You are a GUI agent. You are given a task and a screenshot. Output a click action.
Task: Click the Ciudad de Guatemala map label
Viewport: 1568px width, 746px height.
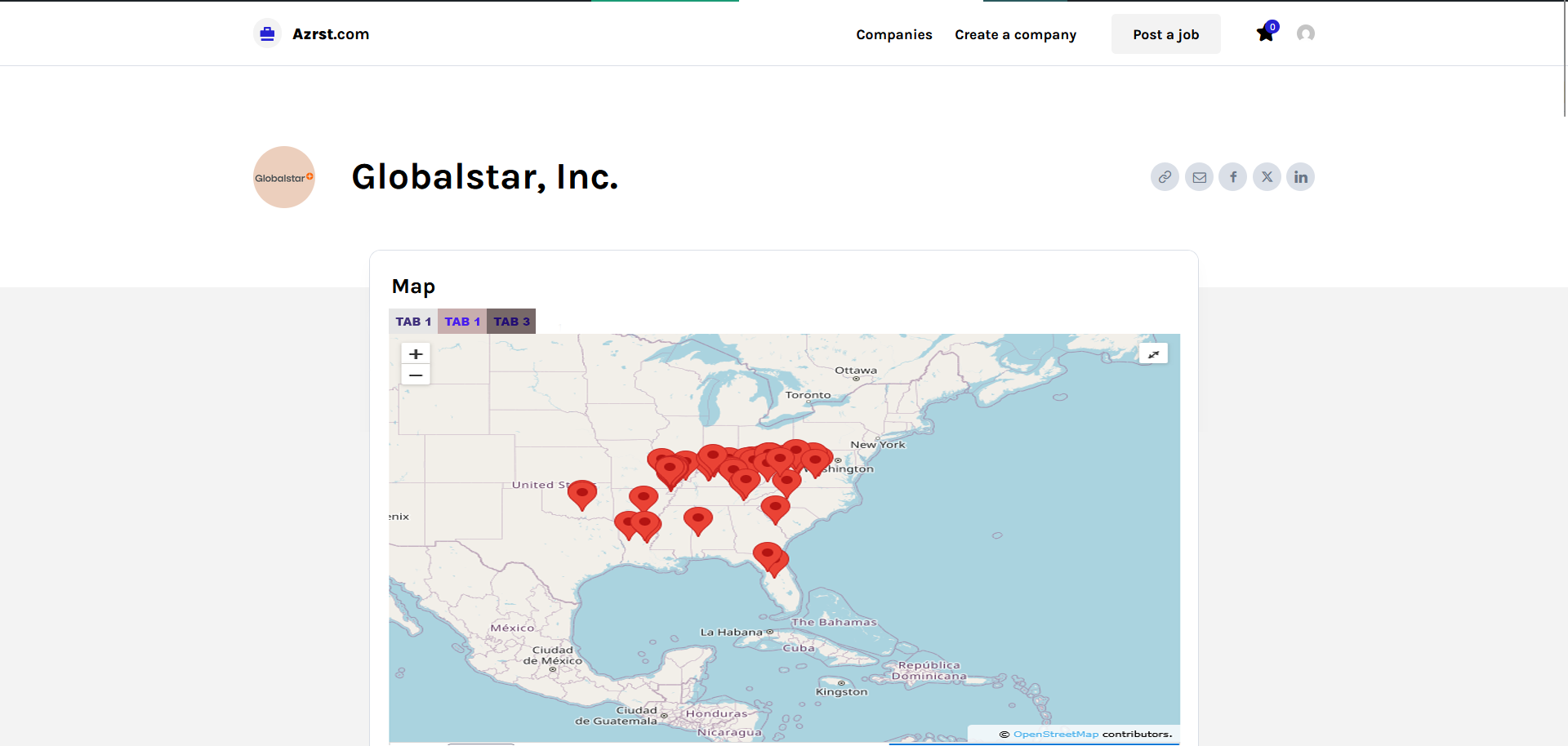pos(617,716)
